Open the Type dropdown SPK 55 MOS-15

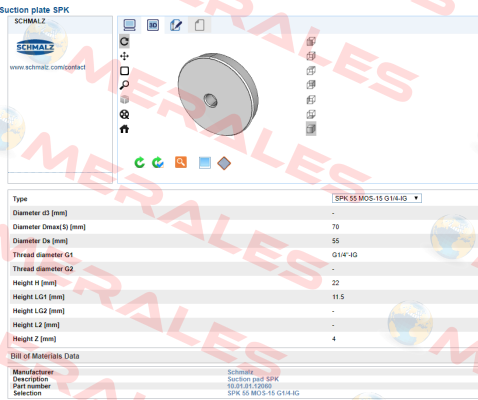coord(377,198)
